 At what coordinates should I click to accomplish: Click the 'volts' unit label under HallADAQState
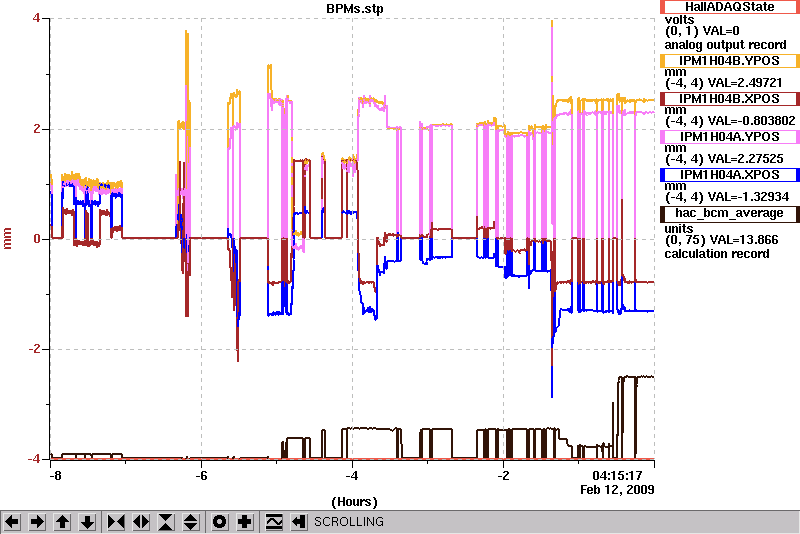pyautogui.click(x=679, y=20)
